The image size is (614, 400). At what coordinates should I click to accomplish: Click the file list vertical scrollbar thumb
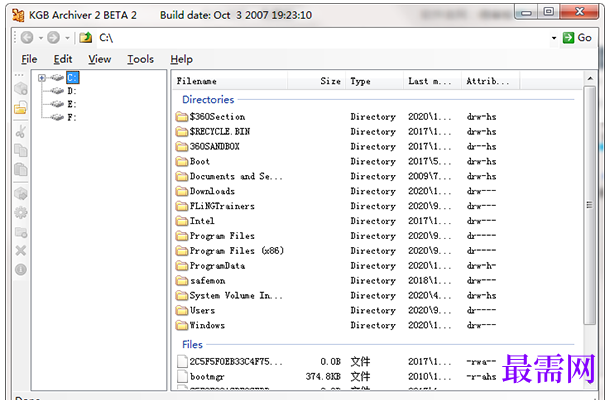[x=590, y=205]
